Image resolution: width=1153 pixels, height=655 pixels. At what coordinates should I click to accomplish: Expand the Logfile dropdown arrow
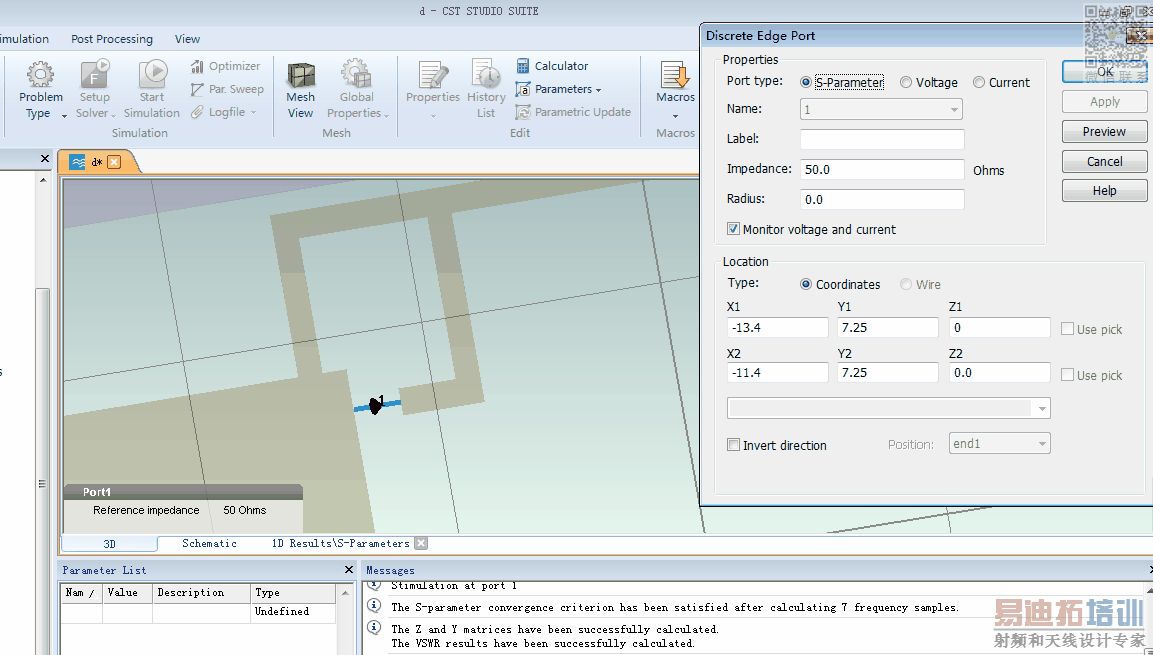254,112
